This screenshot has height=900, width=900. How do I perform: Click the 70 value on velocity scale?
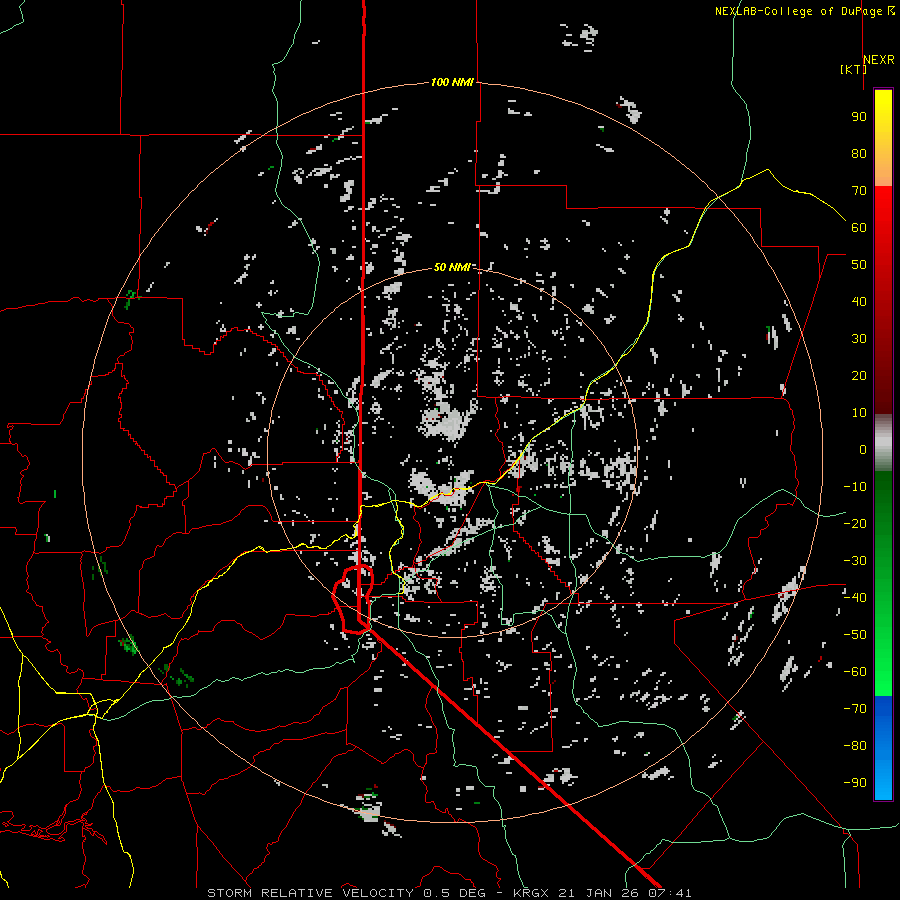[x=859, y=191]
